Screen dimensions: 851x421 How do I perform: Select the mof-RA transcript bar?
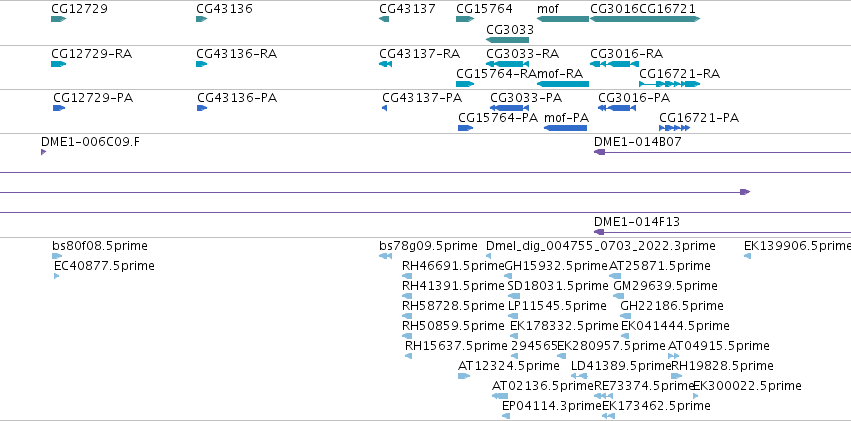coord(563,84)
